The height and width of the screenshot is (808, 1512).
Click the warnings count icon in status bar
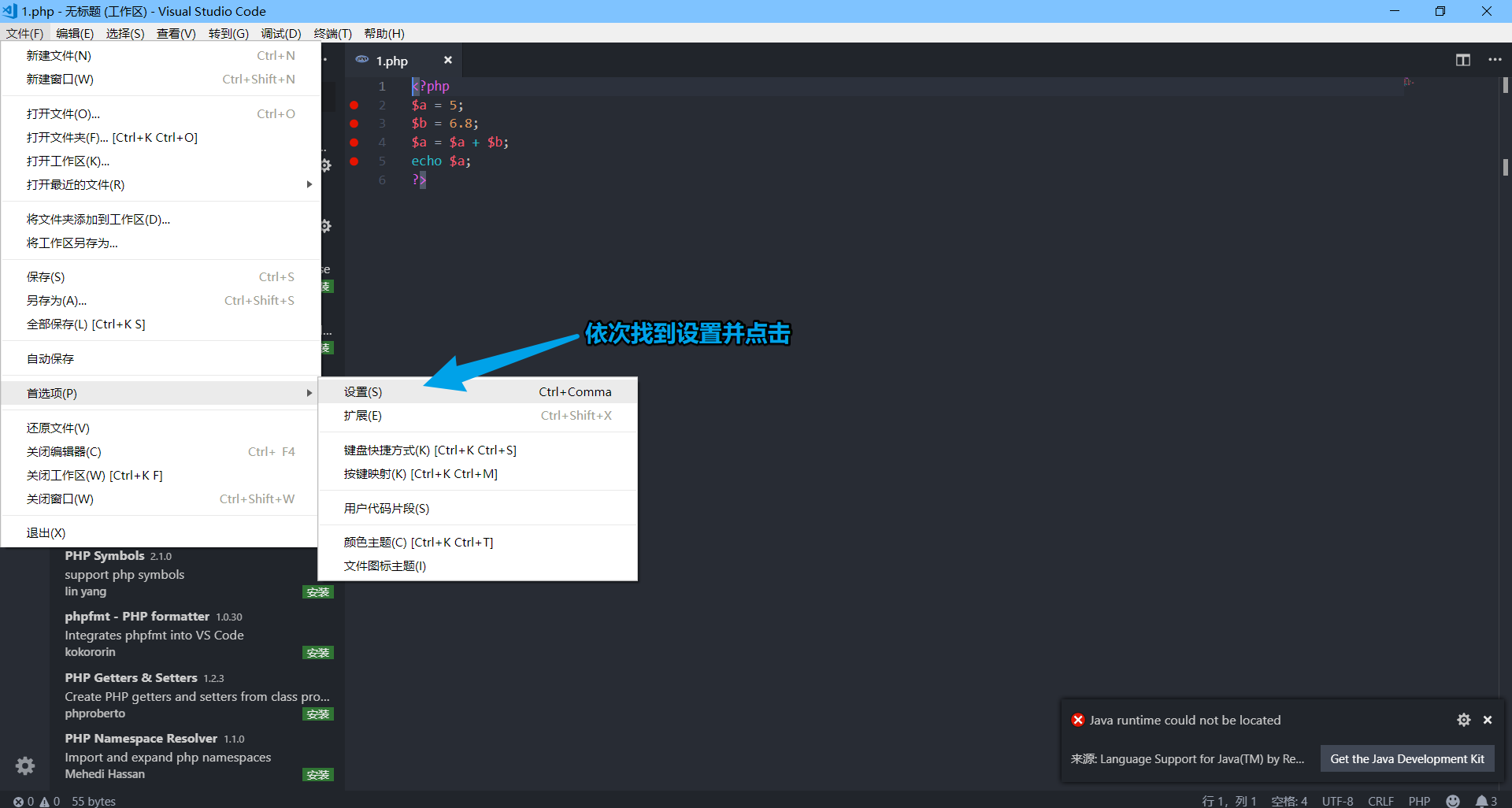pos(45,802)
